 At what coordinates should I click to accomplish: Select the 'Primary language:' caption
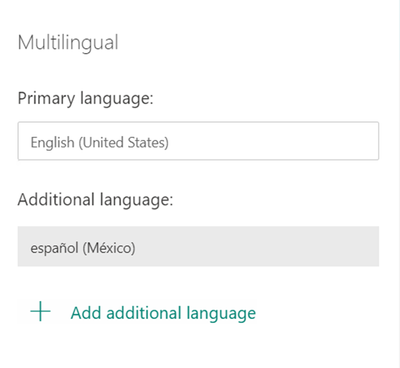[x=85, y=99]
